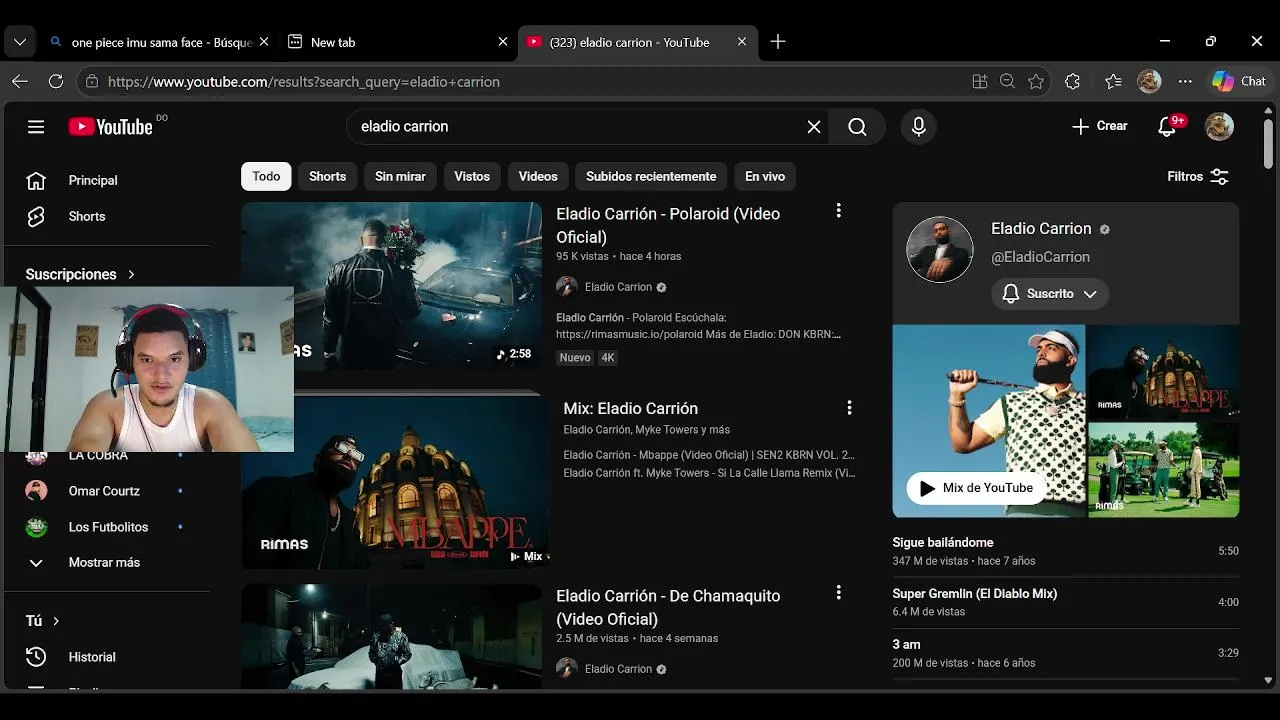Viewport: 1280px width, 720px height.
Task: Expand the Tú section
Action: point(43,621)
